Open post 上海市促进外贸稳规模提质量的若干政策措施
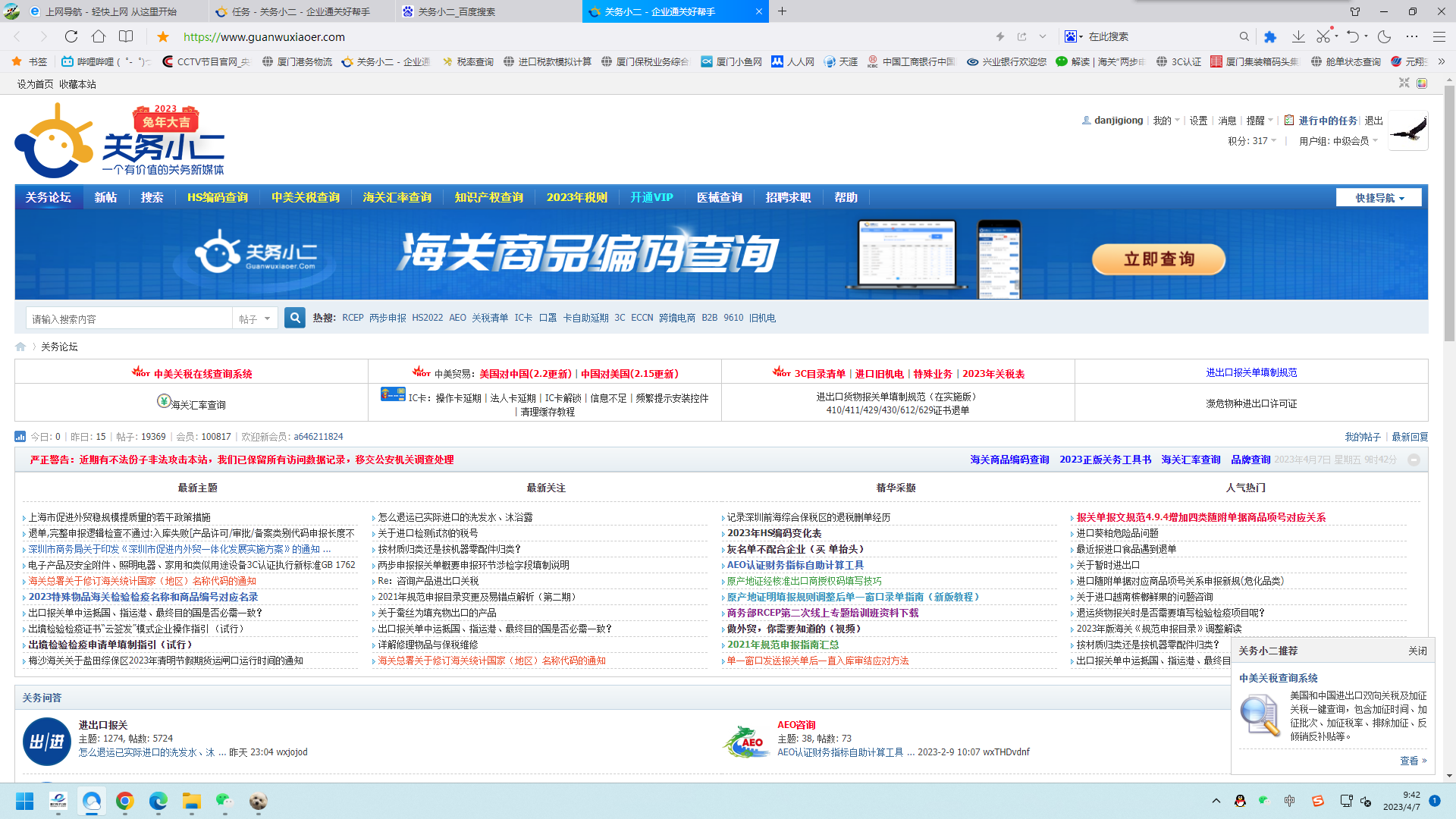Viewport: 1456px width, 819px height. pyautogui.click(x=120, y=517)
